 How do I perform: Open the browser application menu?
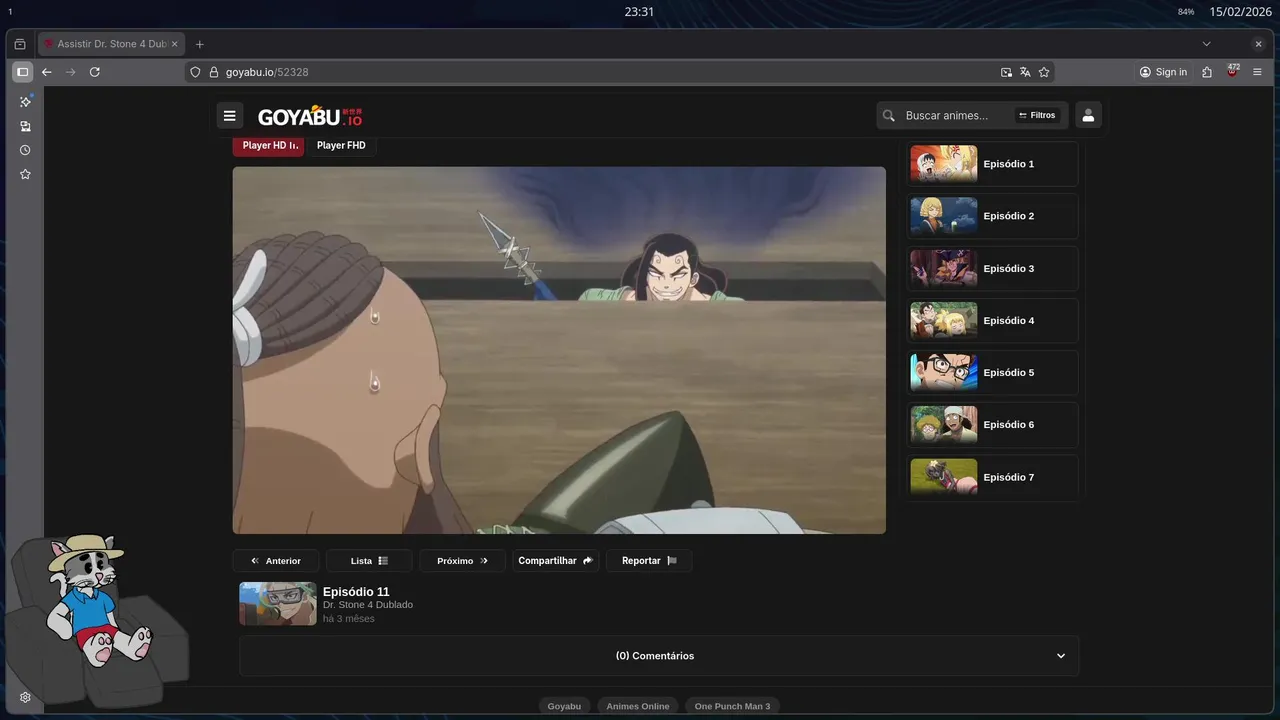[1257, 72]
